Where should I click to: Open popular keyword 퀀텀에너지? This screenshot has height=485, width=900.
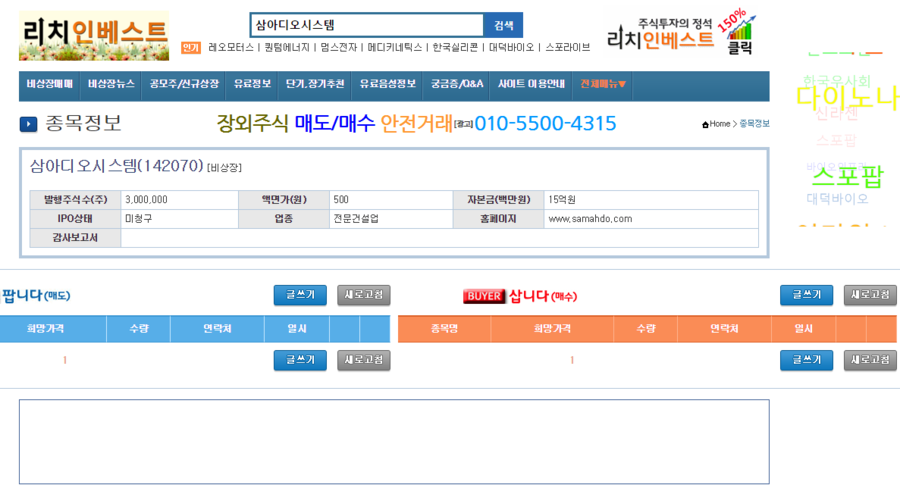tap(287, 48)
